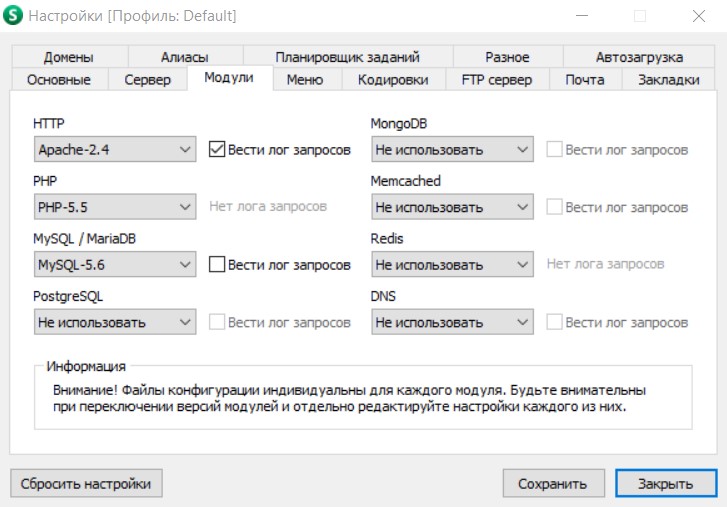Expand the Memcached module dropdown
The height and width of the screenshot is (507, 727).
tap(452, 207)
